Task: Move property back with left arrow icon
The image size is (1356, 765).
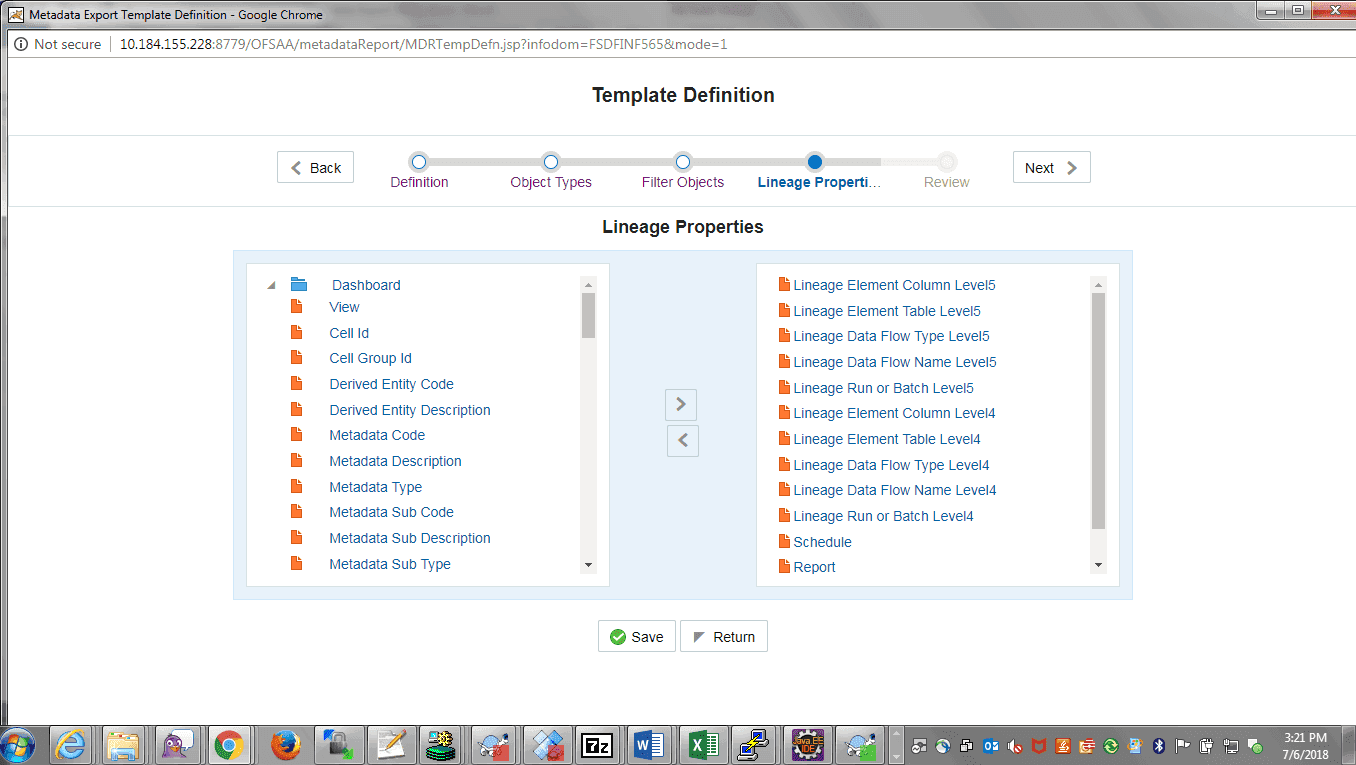Action: [683, 440]
